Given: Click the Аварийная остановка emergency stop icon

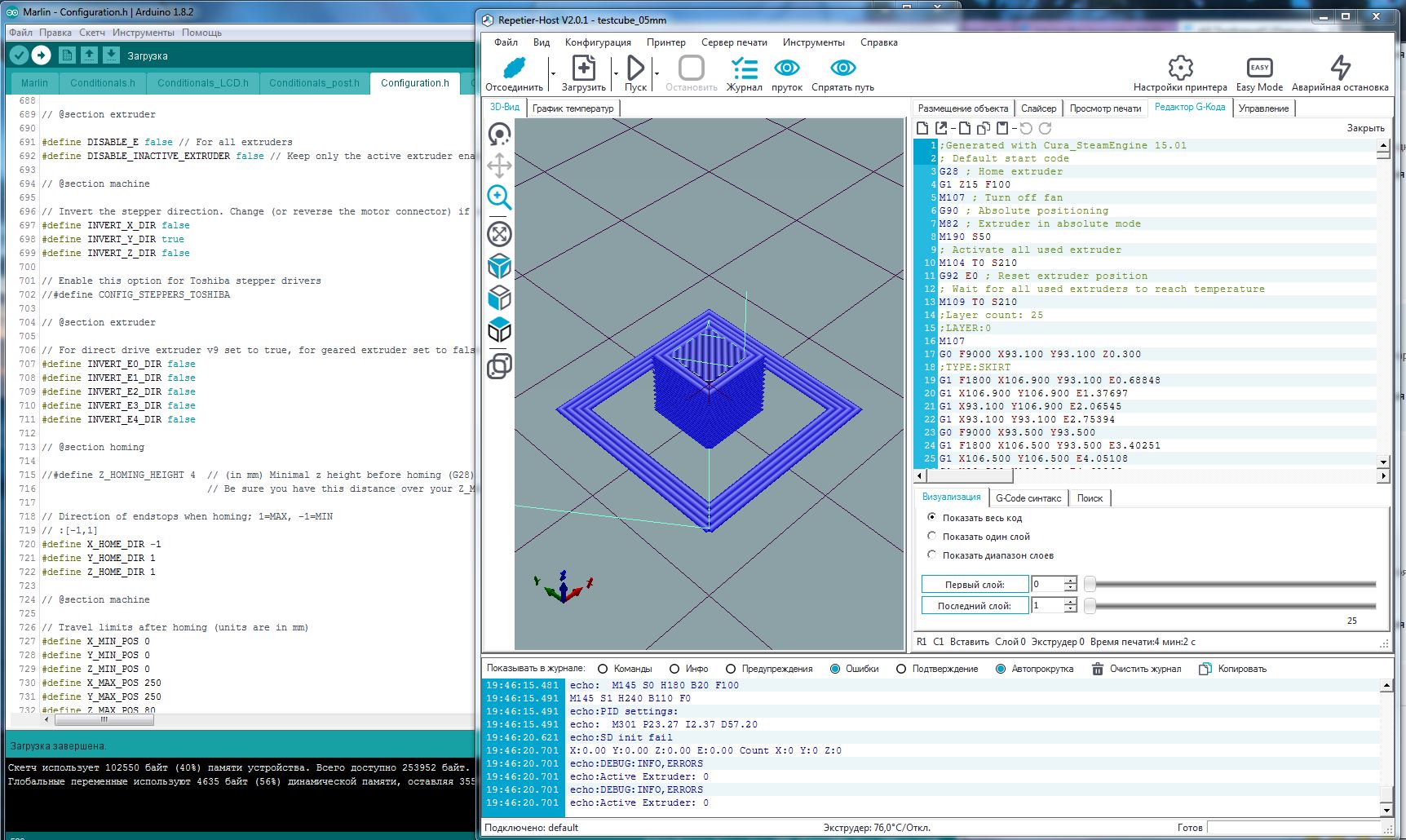Looking at the screenshot, I should click(1340, 68).
